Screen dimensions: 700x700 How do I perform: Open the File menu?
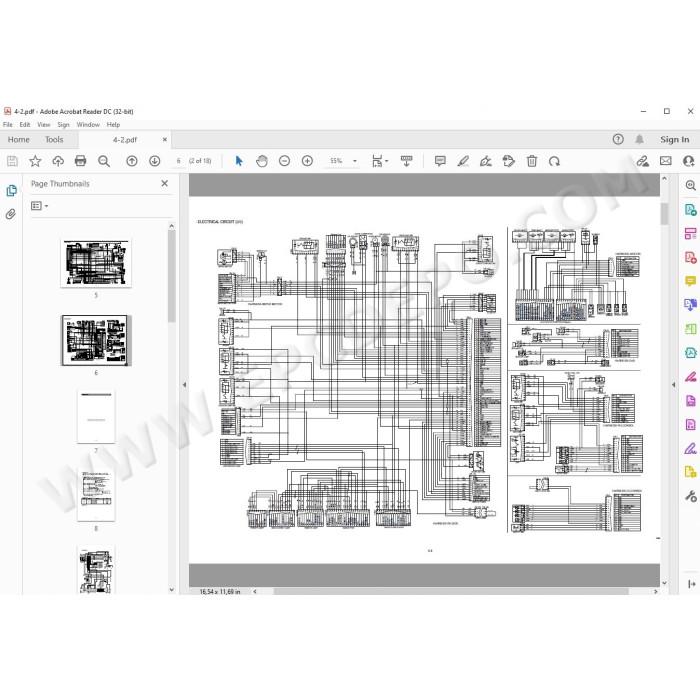[x=8, y=125]
